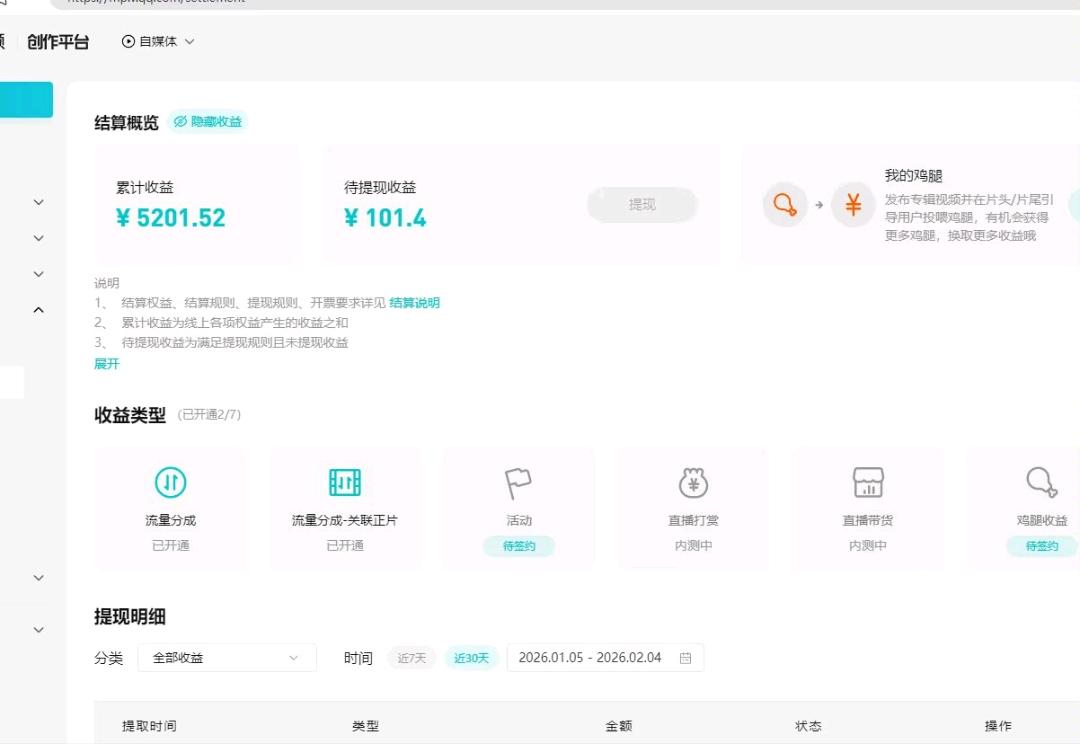Click the 状态 column header
This screenshot has width=1080, height=744.
pyautogui.click(x=808, y=726)
